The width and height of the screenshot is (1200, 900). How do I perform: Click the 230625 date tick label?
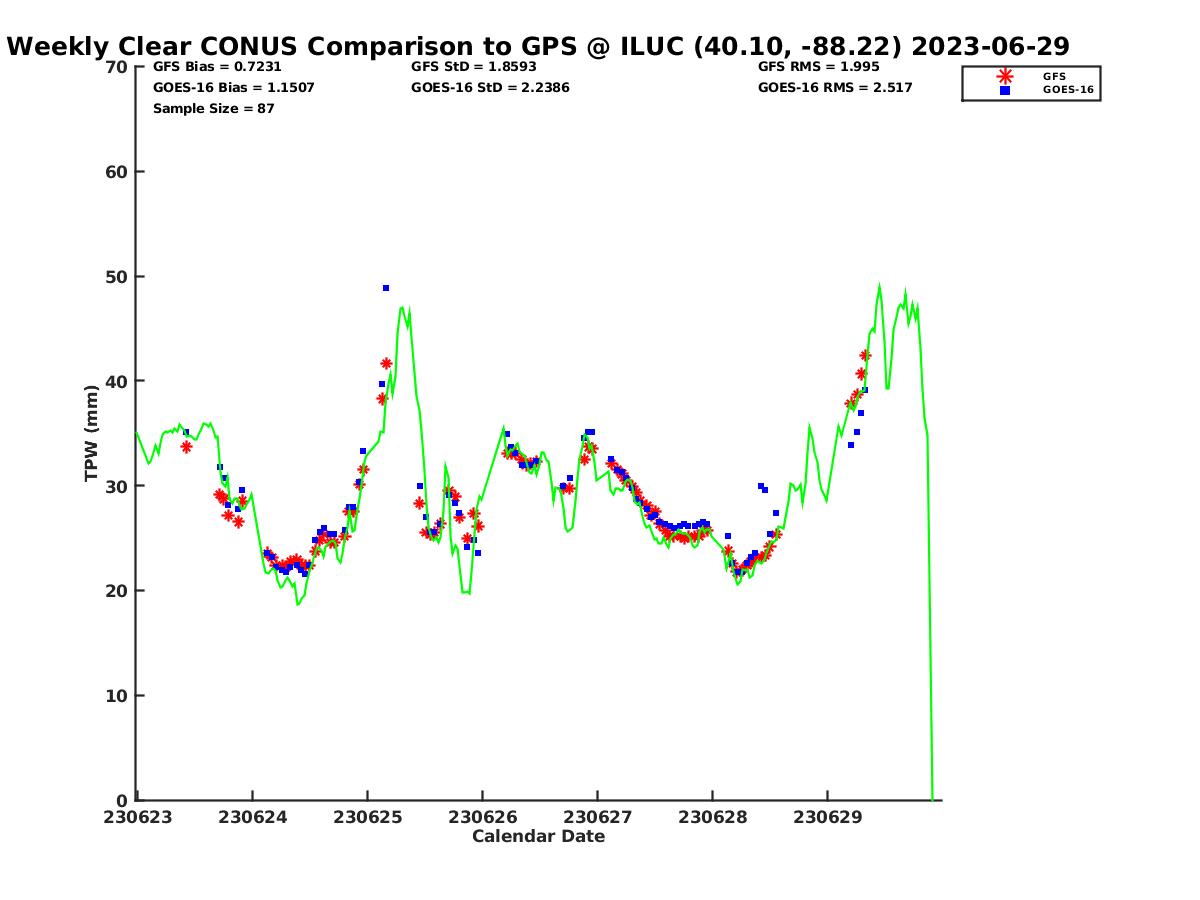[x=367, y=817]
